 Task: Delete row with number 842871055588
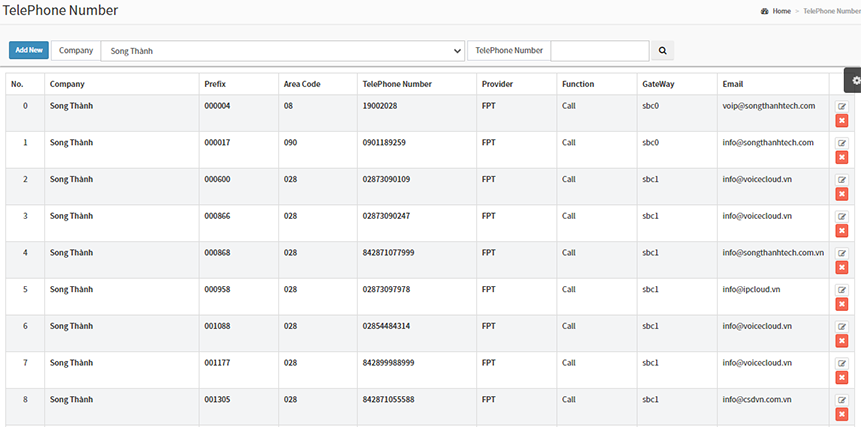coord(841,414)
